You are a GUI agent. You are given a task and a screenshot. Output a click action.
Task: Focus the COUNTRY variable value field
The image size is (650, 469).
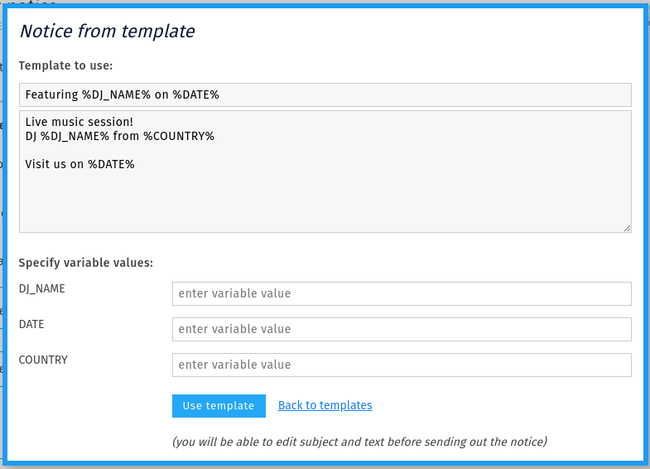pos(402,365)
